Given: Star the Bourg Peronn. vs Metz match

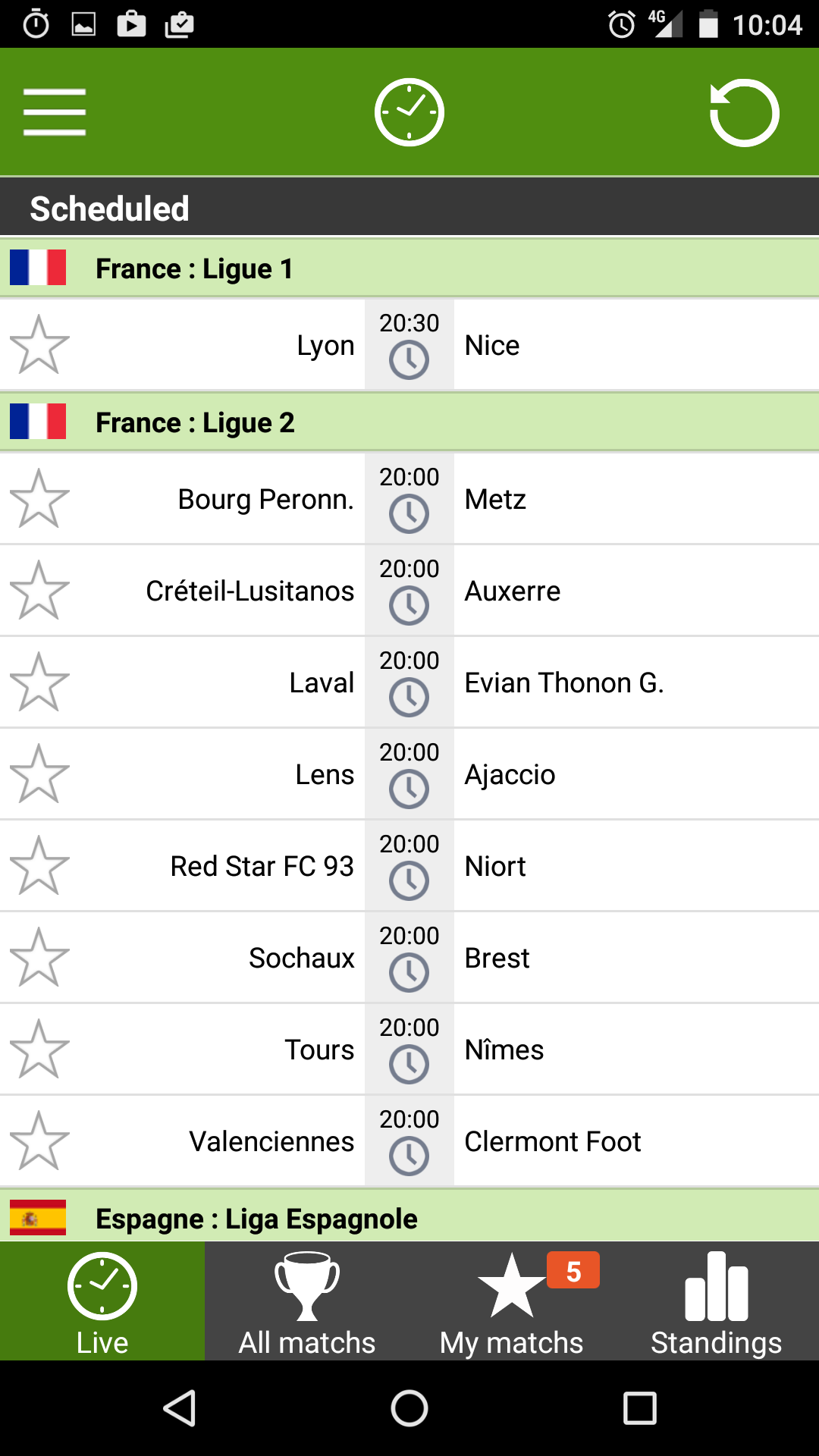Looking at the screenshot, I should coord(39,499).
